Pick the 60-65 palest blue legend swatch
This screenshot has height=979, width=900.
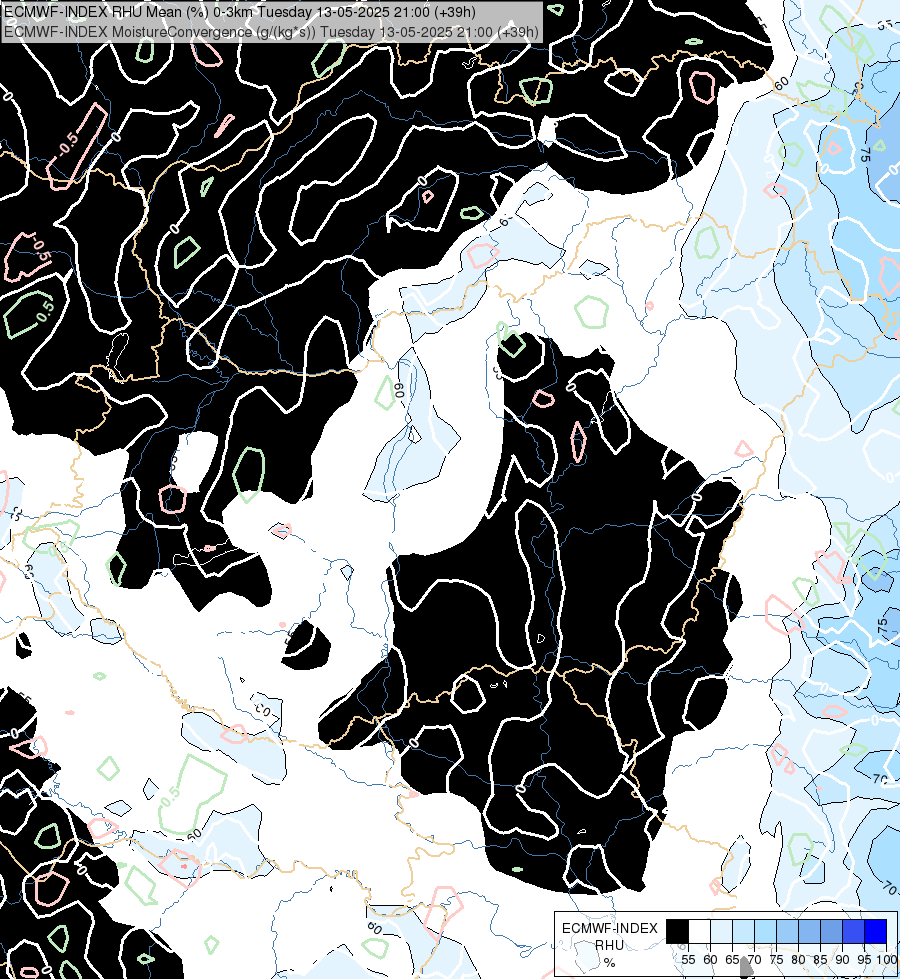pyautogui.click(x=721, y=931)
